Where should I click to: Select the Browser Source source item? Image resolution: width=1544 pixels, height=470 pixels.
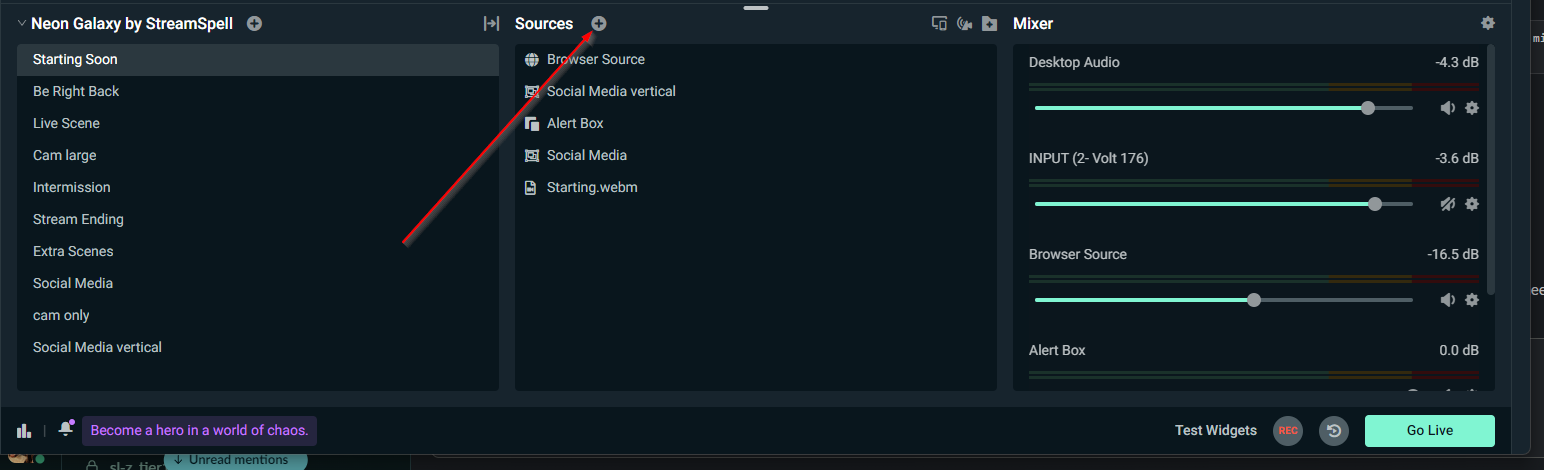[x=756, y=60]
